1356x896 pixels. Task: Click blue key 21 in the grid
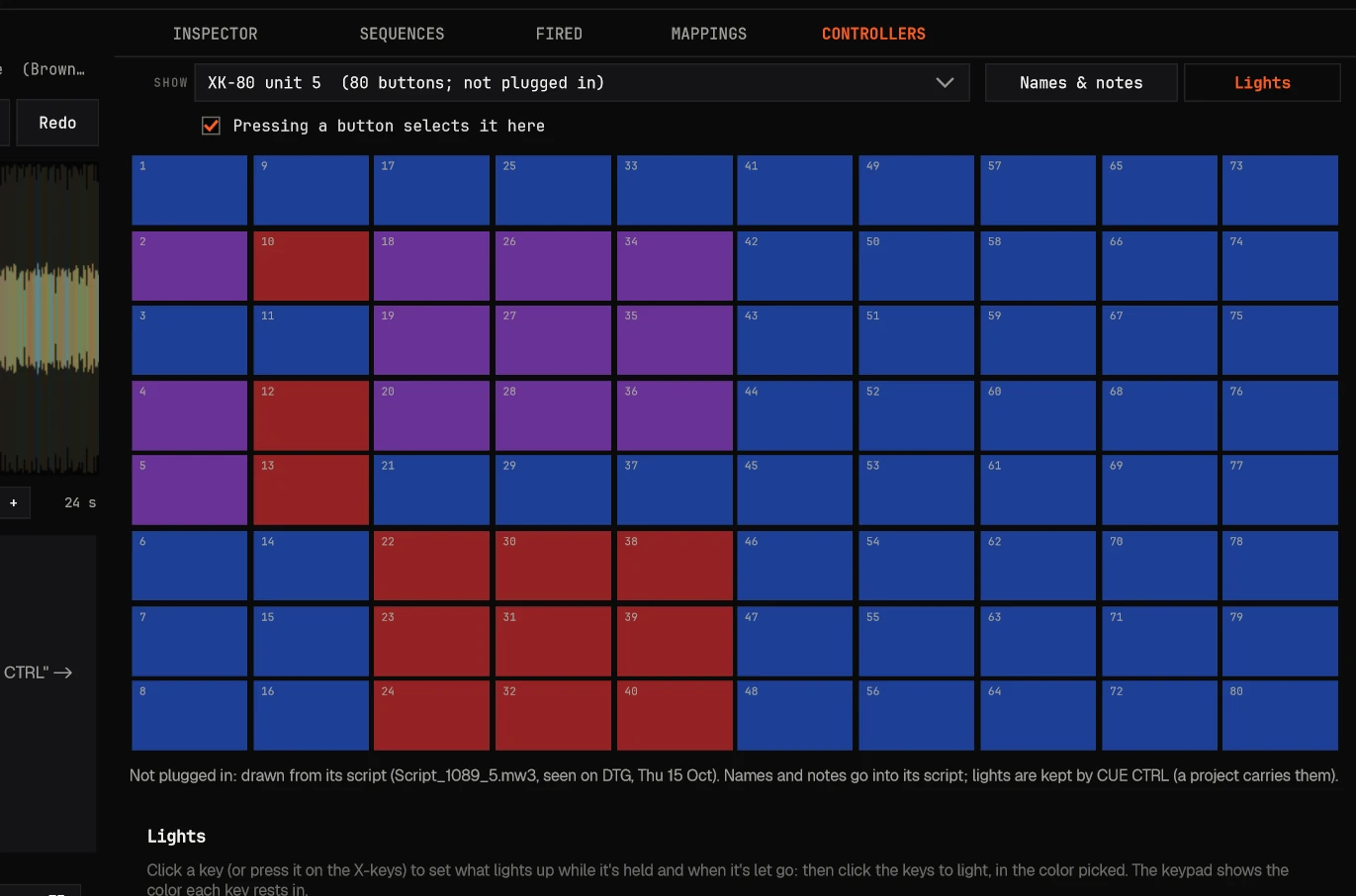coord(431,490)
